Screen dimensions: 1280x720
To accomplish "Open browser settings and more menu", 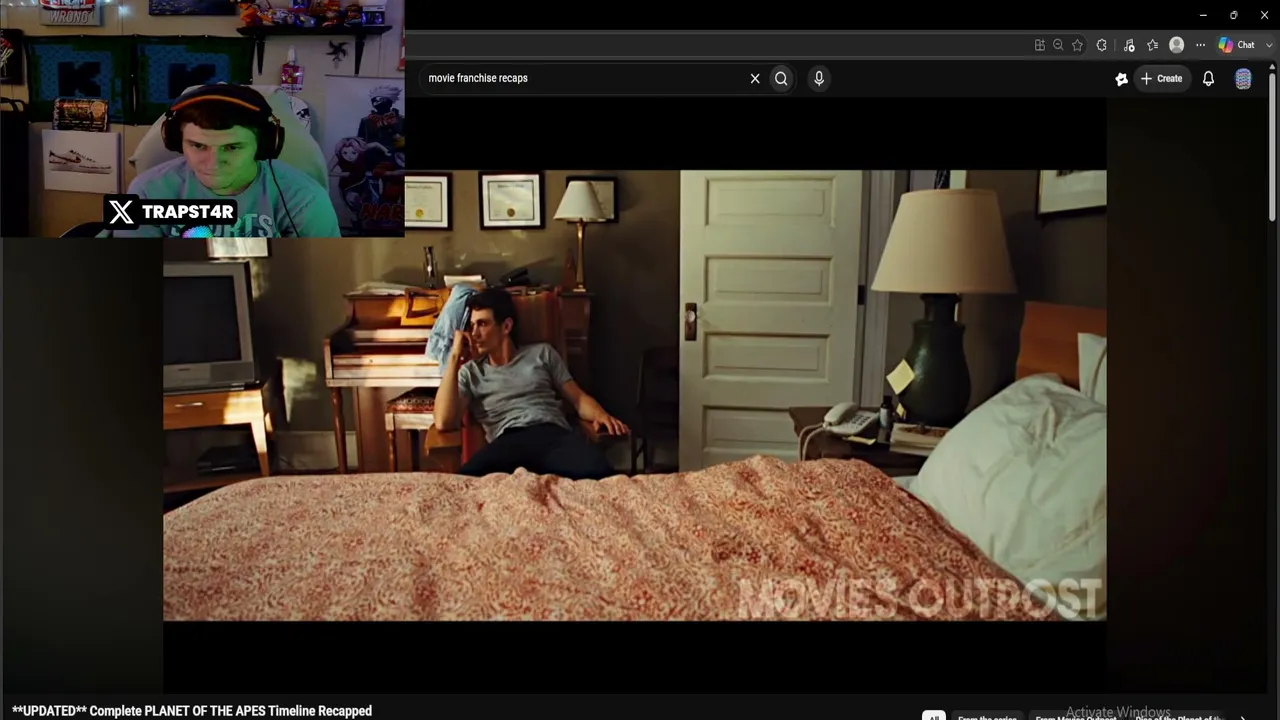I will click(x=1201, y=45).
